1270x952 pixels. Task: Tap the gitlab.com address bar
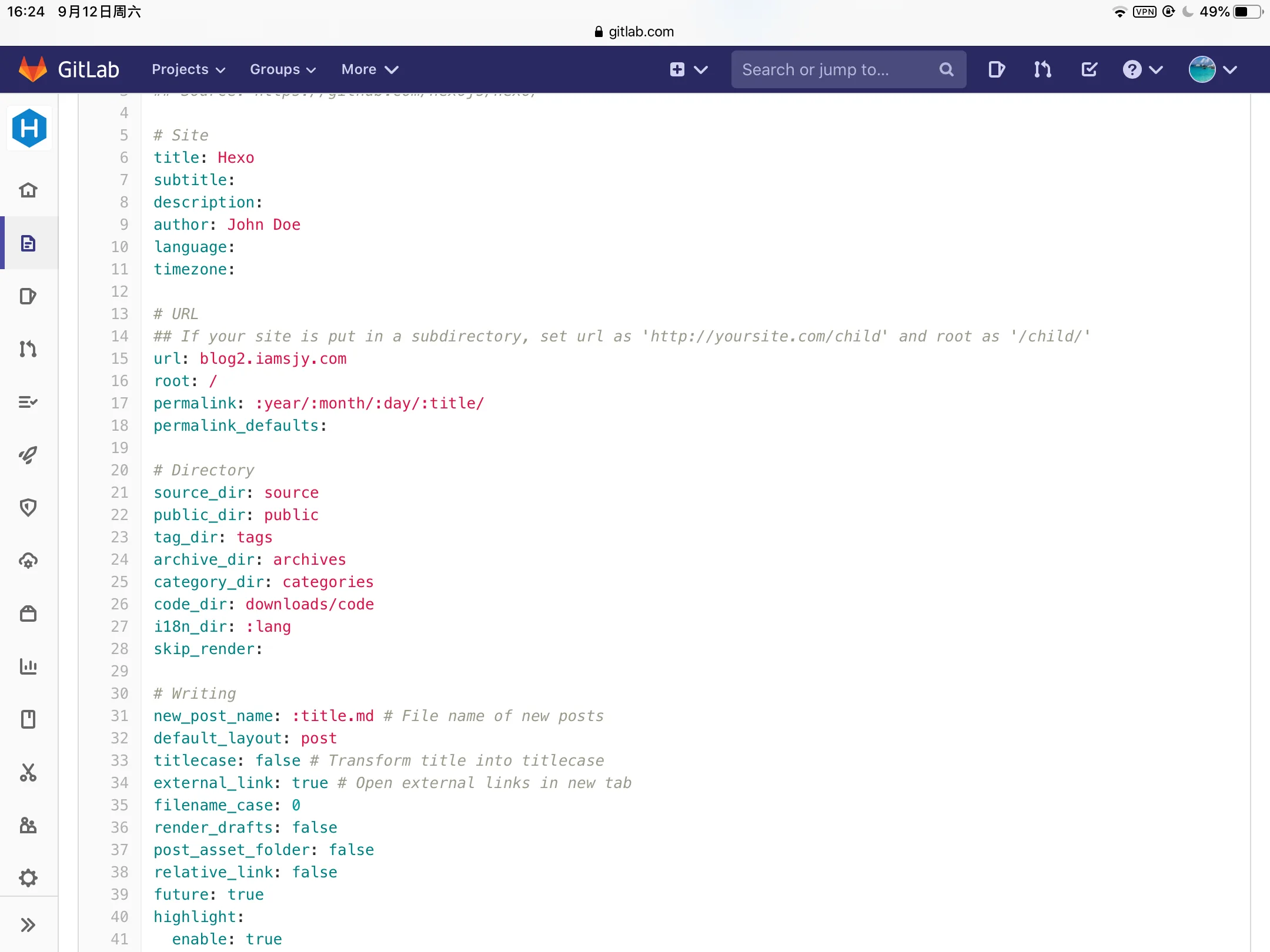(x=634, y=32)
